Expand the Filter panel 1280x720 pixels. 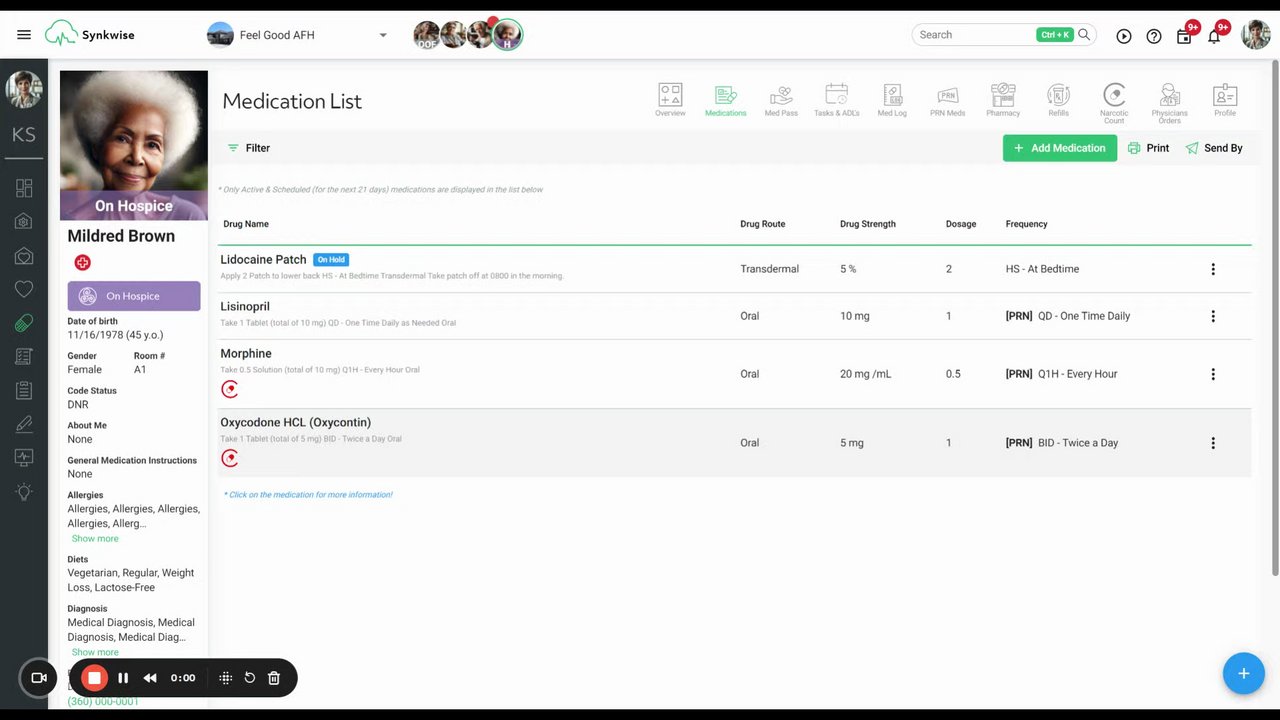pyautogui.click(x=248, y=148)
